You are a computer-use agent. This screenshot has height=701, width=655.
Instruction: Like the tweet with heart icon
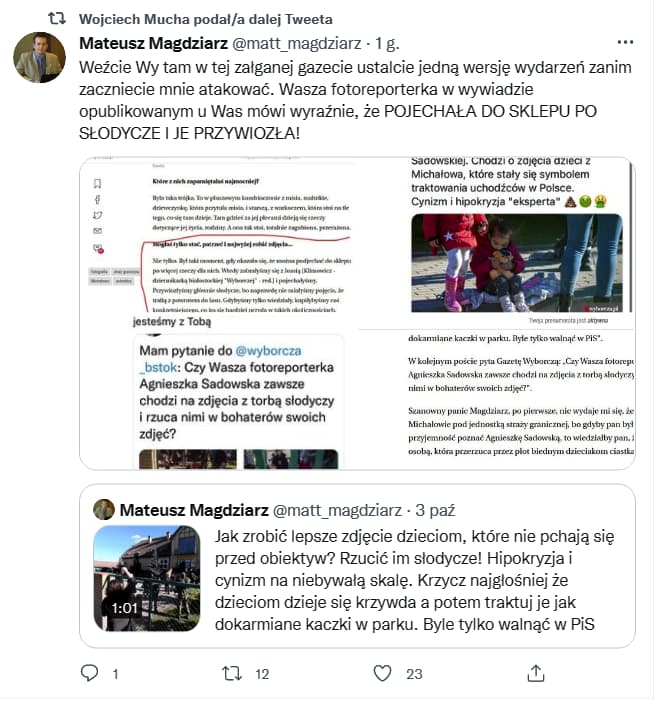(x=382, y=673)
